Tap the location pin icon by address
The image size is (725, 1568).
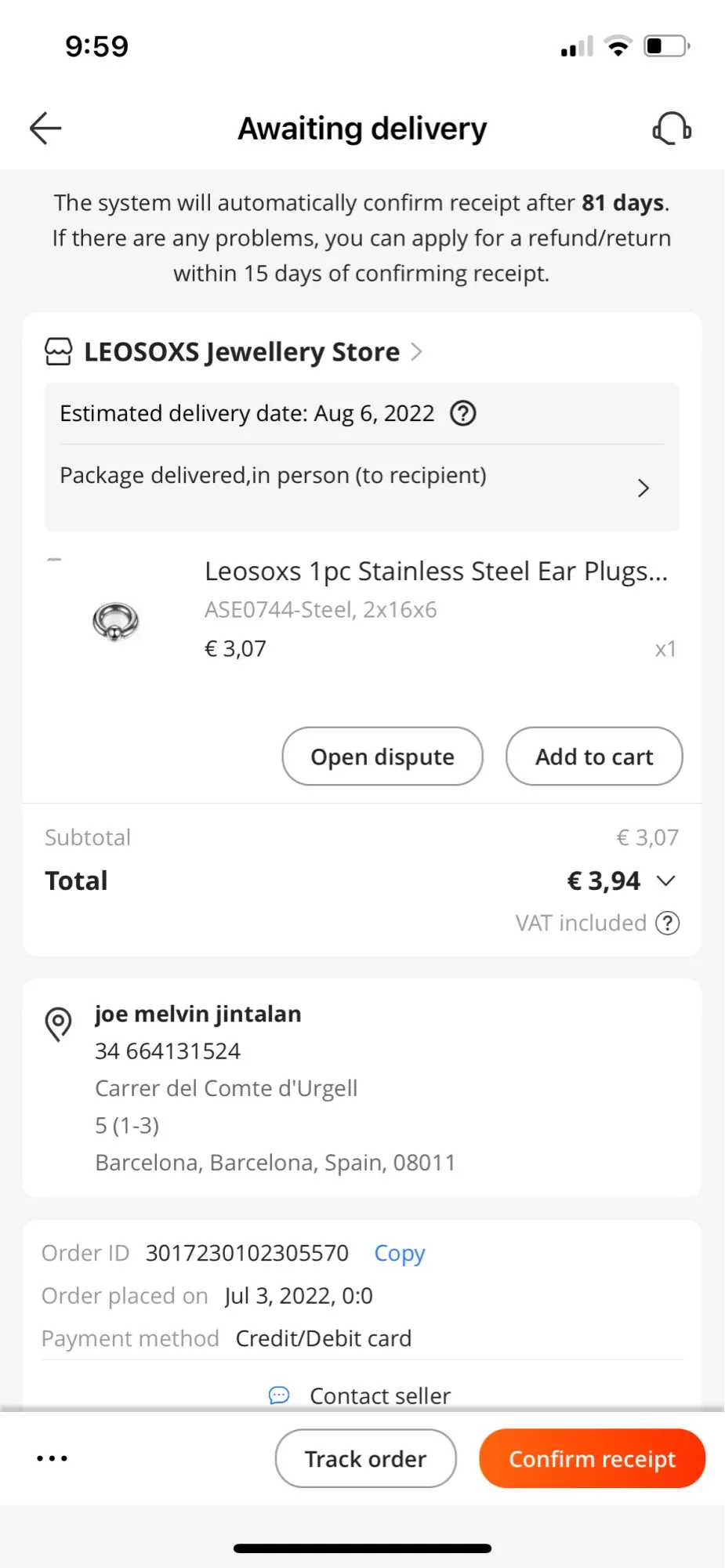tap(59, 1024)
